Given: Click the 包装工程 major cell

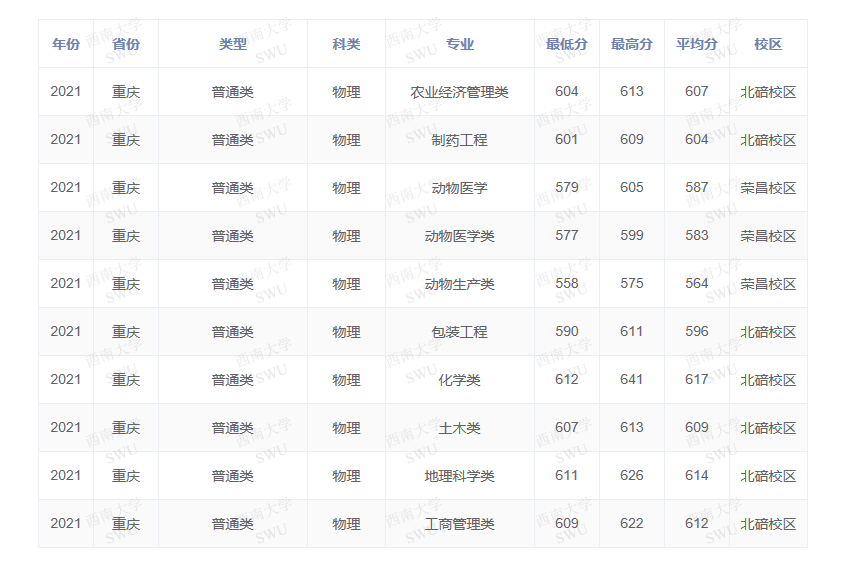Looking at the screenshot, I should point(460,332).
